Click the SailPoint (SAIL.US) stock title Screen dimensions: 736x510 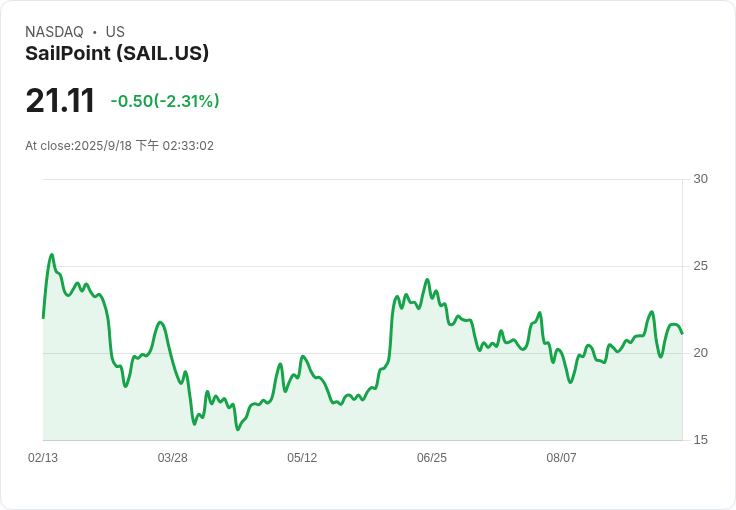tap(117, 53)
